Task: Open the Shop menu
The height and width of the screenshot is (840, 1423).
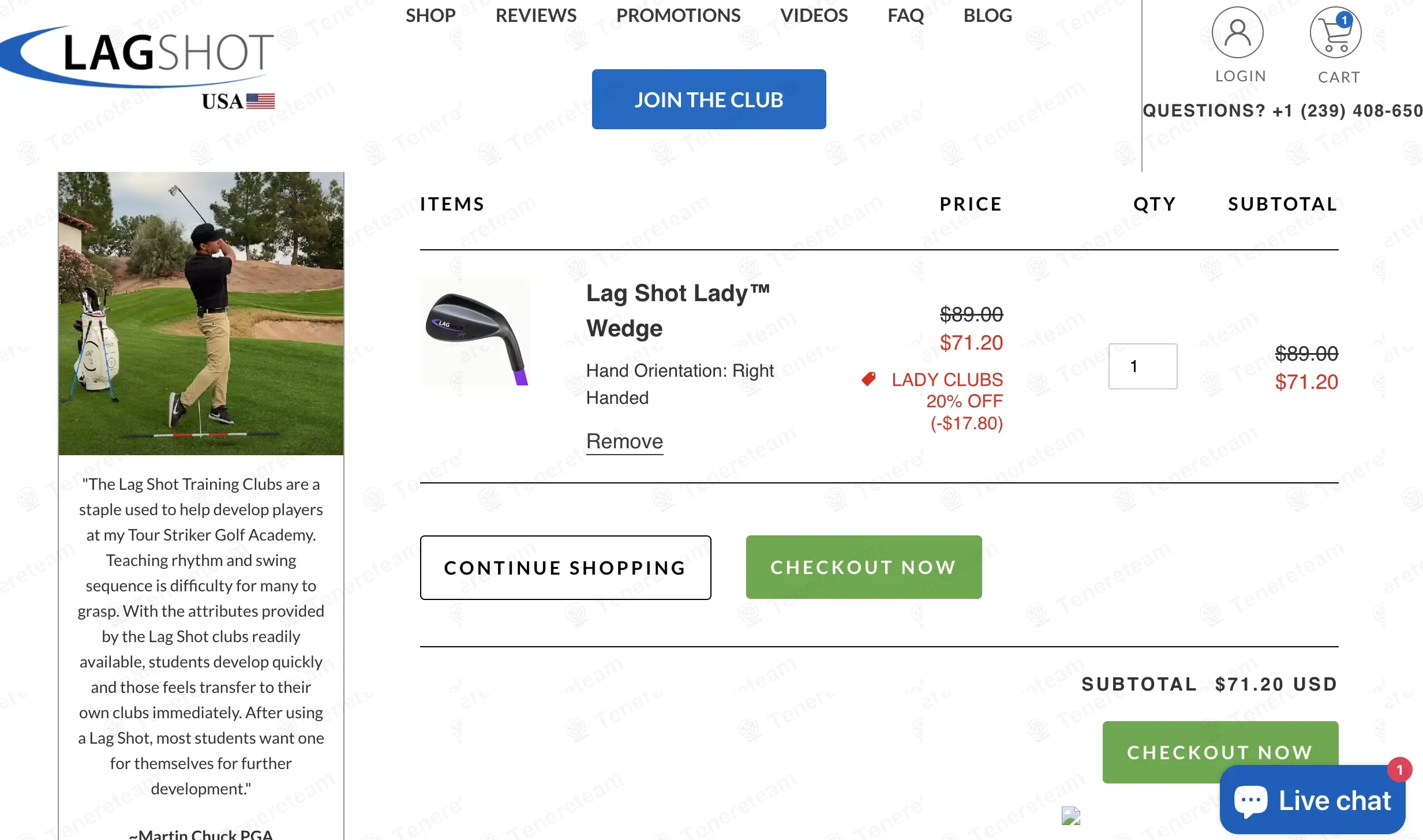Action: click(x=430, y=16)
